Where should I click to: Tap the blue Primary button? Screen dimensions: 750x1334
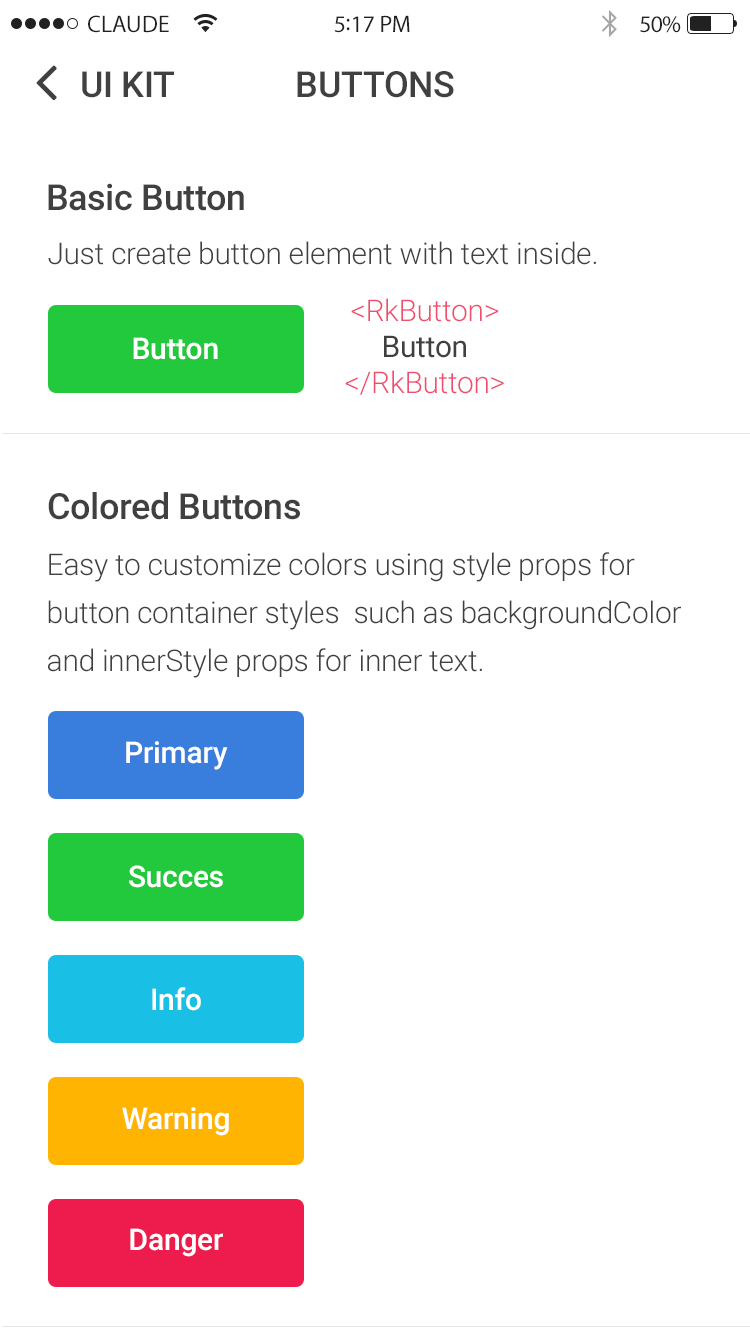176,755
